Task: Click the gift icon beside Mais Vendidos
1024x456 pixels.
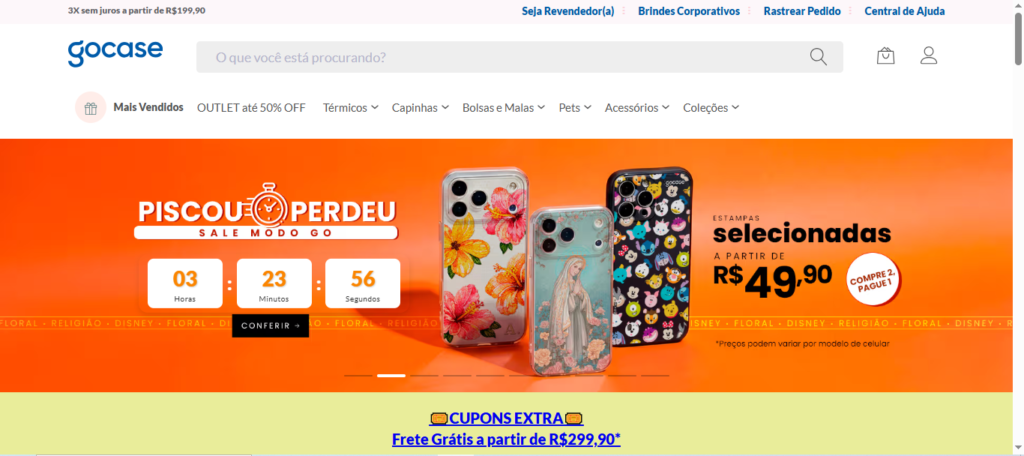Action: [91, 108]
